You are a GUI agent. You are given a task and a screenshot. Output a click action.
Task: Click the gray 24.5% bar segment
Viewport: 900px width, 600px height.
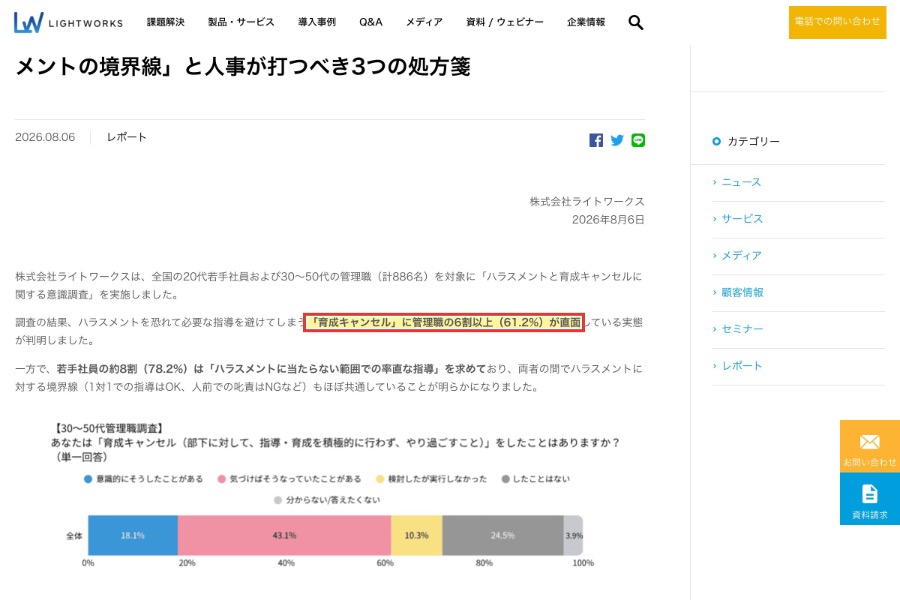point(503,535)
